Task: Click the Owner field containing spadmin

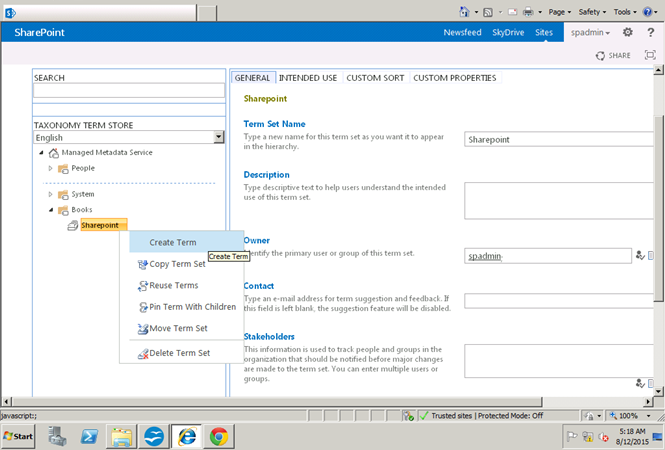Action: (x=548, y=256)
